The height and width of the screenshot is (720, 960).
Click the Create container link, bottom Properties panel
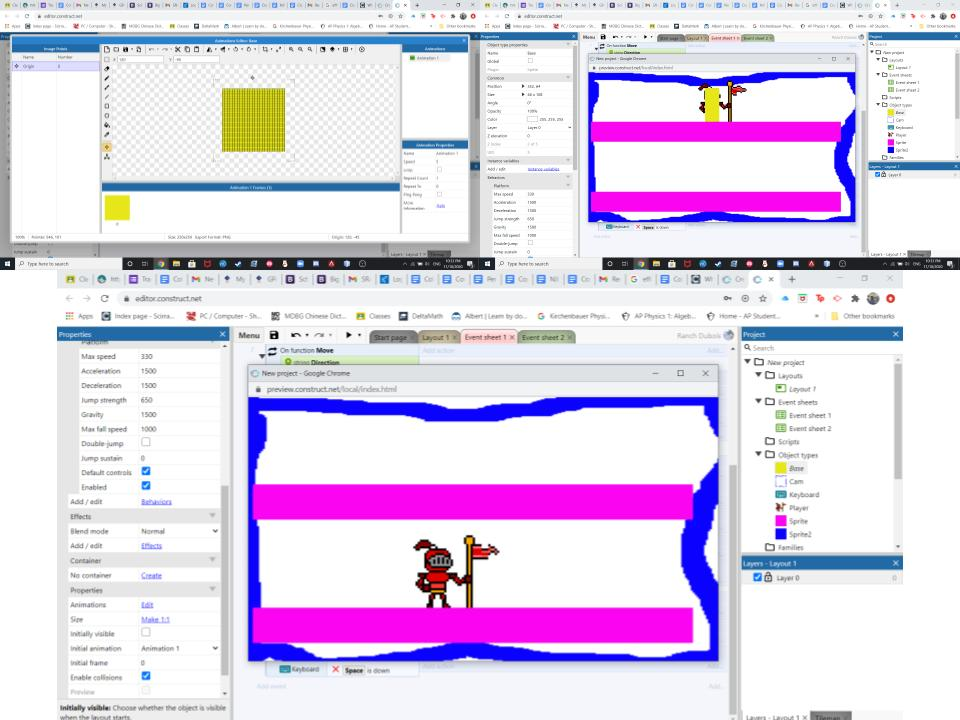click(151, 575)
